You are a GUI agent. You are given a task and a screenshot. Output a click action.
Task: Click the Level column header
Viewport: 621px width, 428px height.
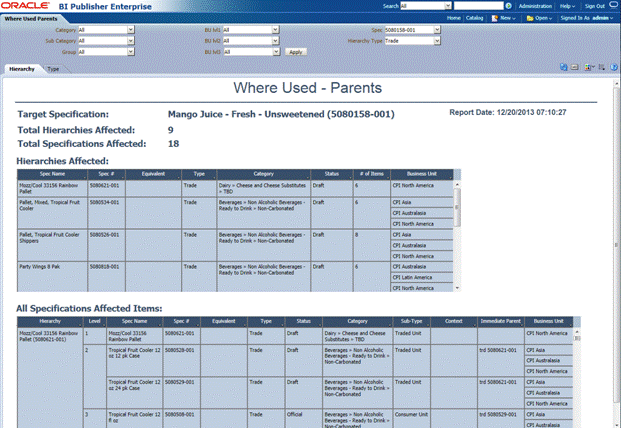tap(95, 321)
